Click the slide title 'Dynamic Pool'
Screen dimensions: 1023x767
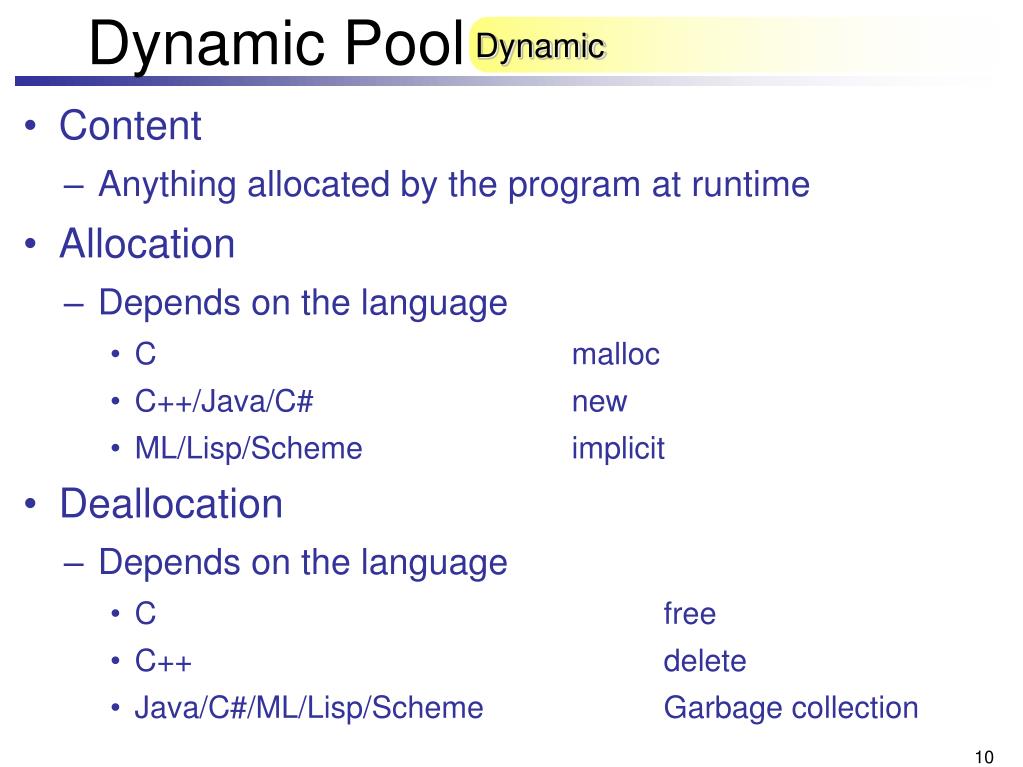click(276, 44)
